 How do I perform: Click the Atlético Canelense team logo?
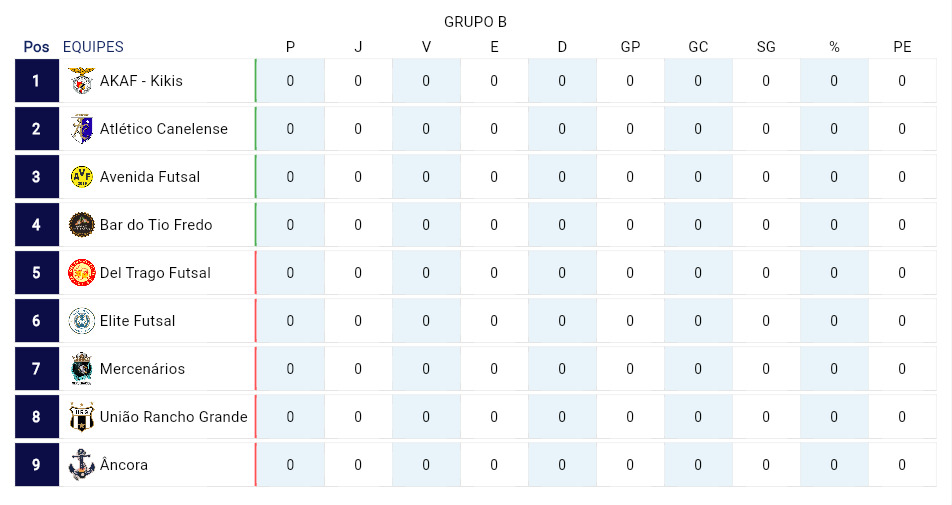point(81,129)
